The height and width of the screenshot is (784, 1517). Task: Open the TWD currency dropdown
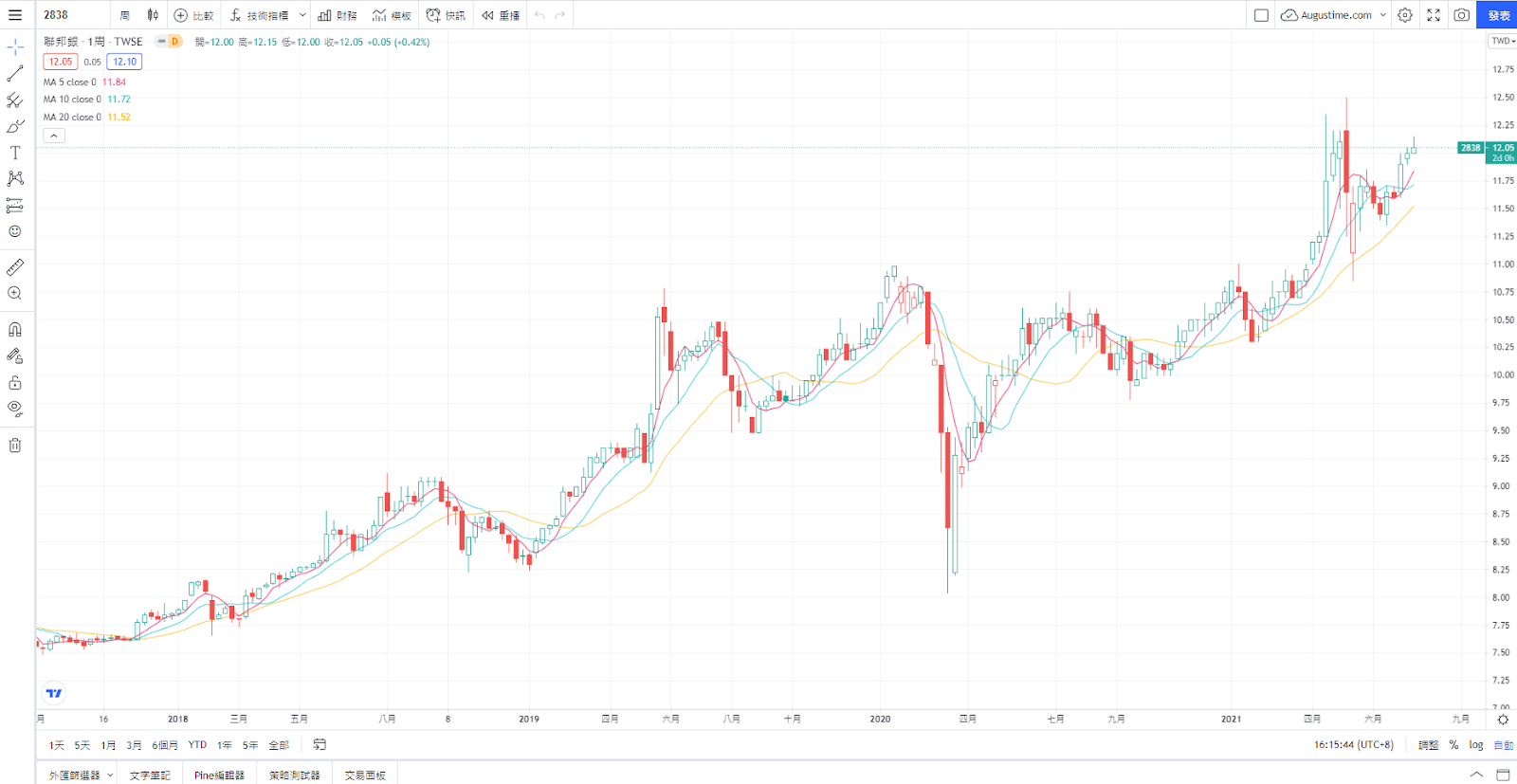[x=1503, y=41]
